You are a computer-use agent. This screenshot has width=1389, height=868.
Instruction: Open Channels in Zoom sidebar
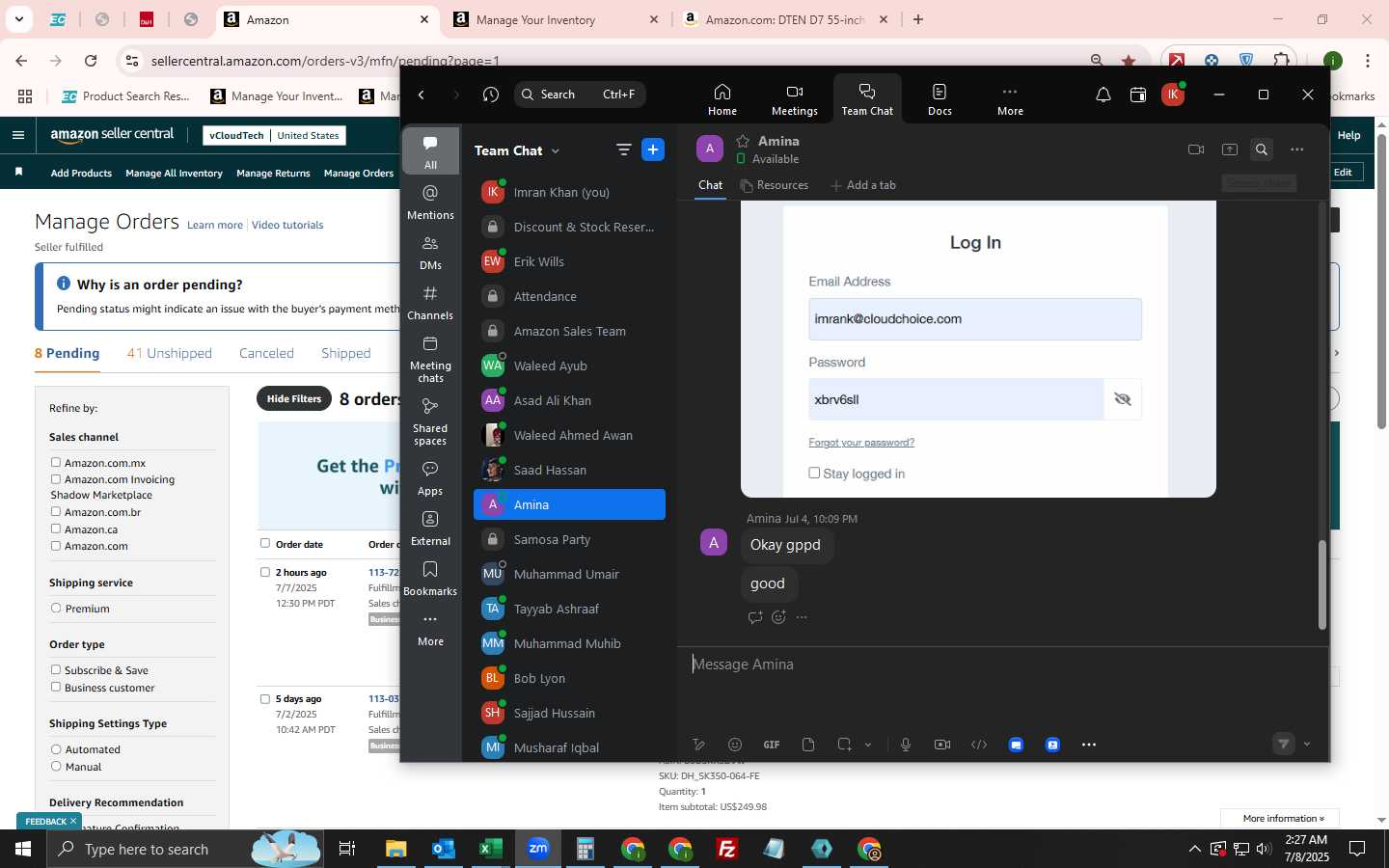click(430, 302)
